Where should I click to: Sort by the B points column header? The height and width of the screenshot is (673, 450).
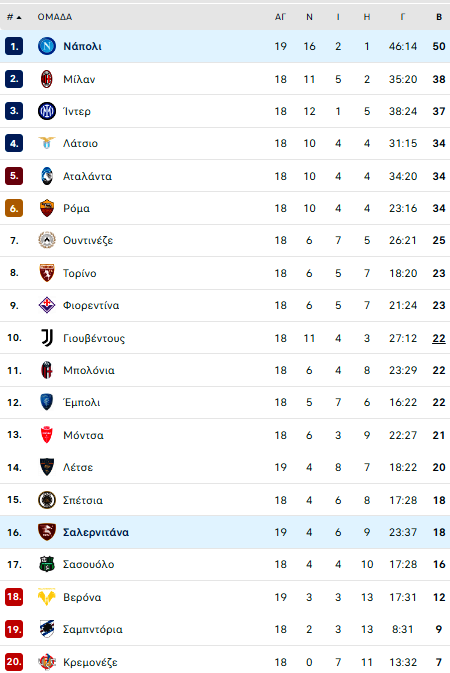[439, 17]
